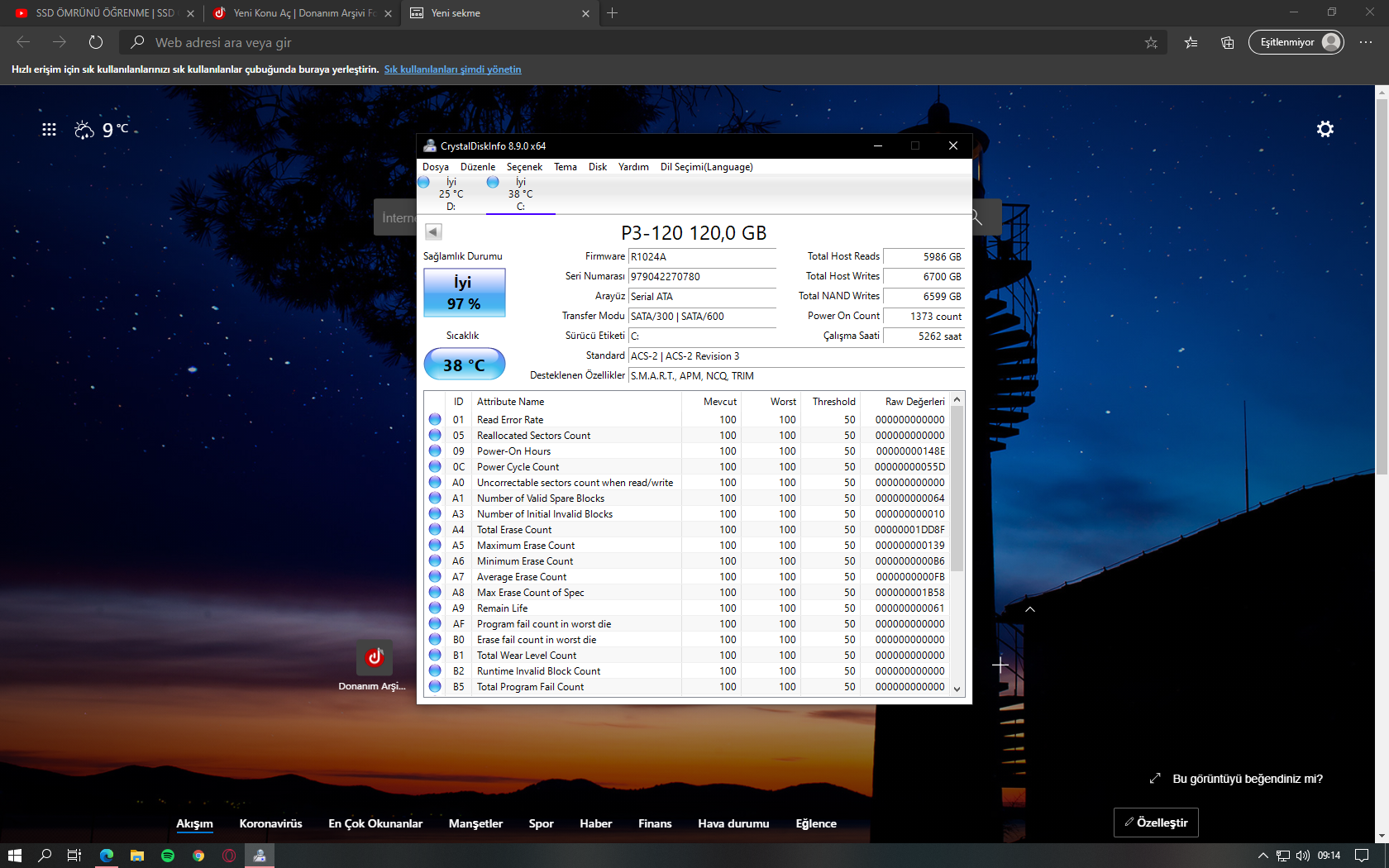The width and height of the screenshot is (1389, 868).
Task: Open the Dosya menu
Action: click(436, 167)
